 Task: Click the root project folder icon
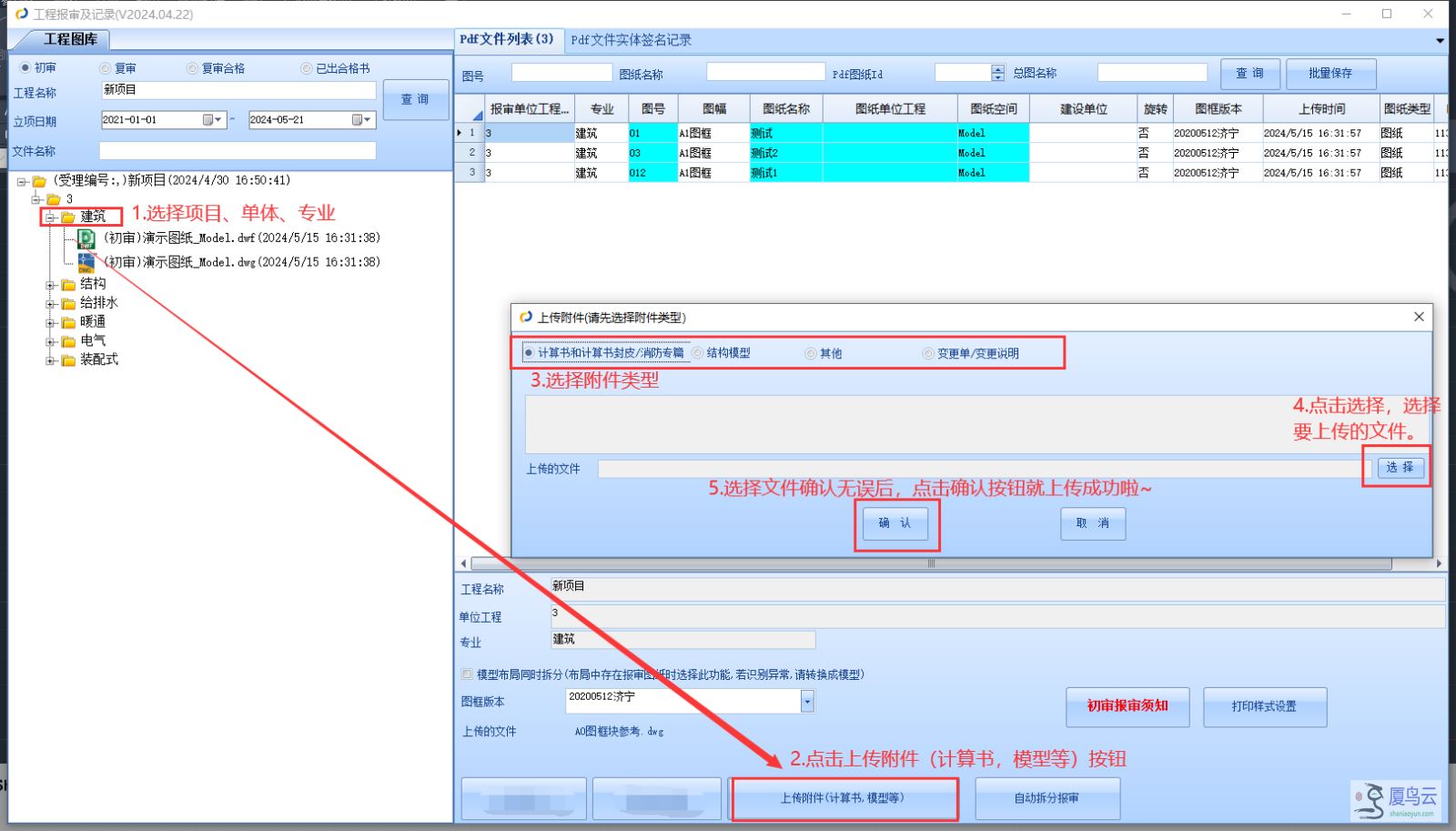click(x=39, y=181)
